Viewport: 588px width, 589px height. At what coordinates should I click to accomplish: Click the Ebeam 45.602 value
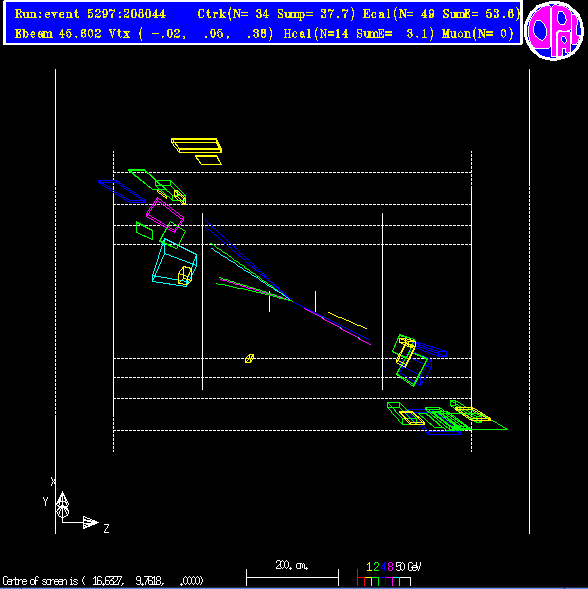tap(58, 34)
